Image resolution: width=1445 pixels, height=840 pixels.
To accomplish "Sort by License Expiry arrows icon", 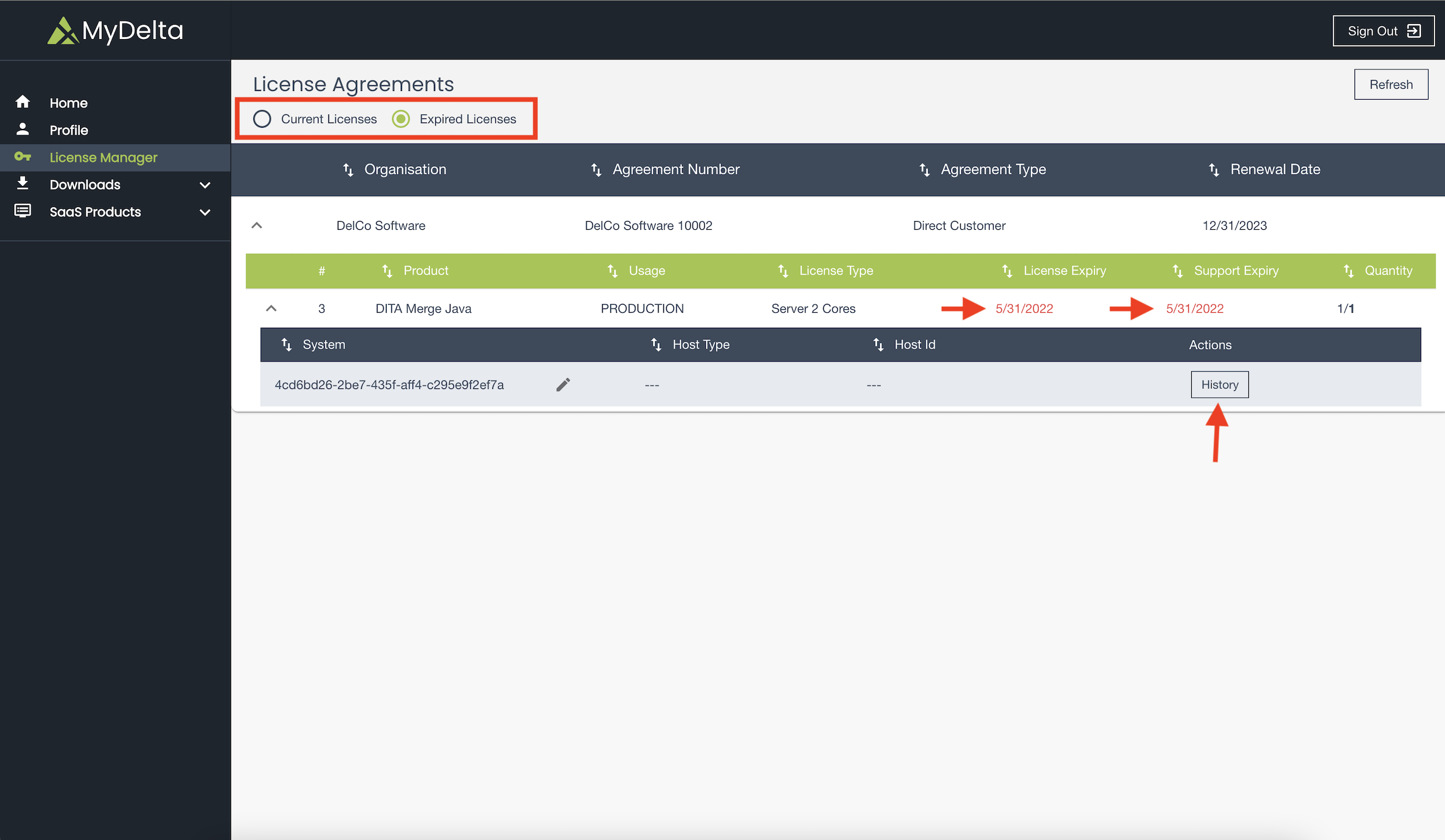I will 1007,271.
